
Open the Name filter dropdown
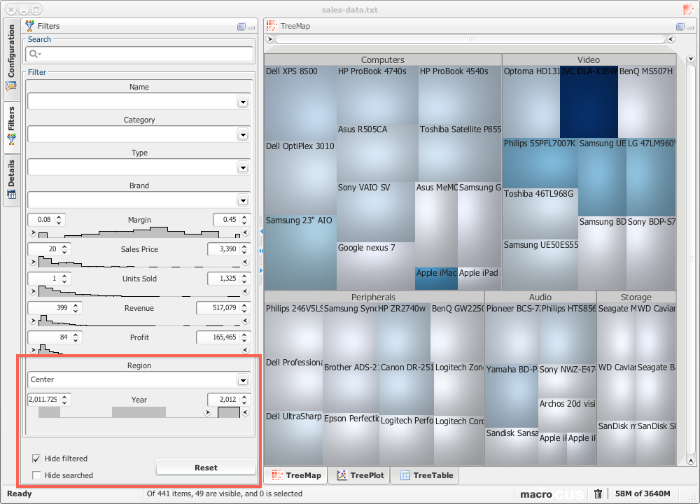pyautogui.click(x=242, y=101)
